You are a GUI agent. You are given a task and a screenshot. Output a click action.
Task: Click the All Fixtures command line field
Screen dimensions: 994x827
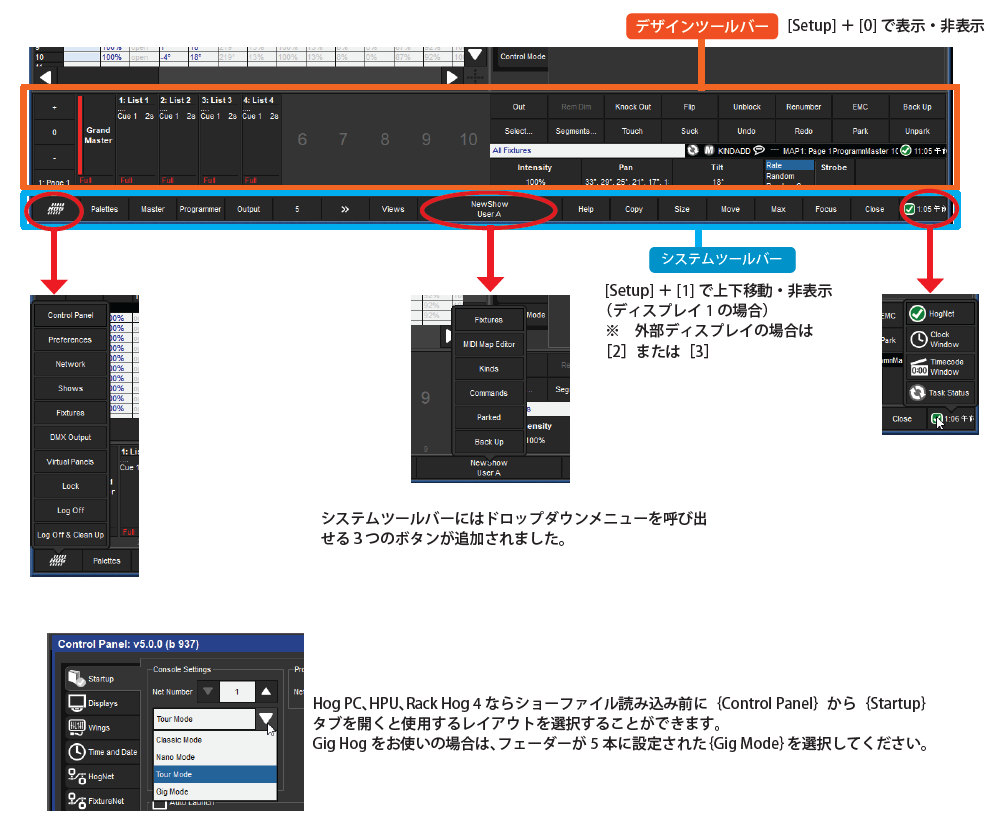587,151
